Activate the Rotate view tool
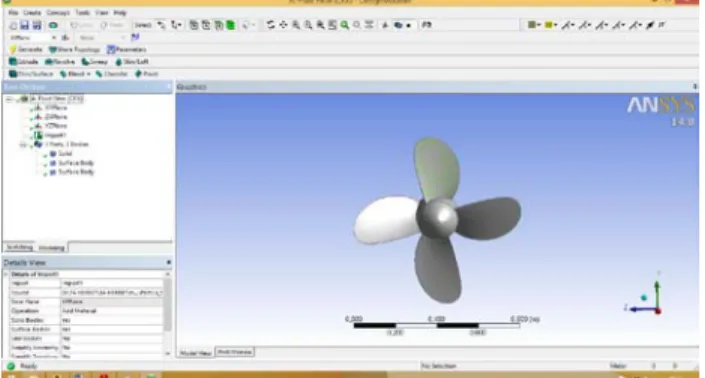Viewport: 705px width, 378px height. click(x=270, y=25)
